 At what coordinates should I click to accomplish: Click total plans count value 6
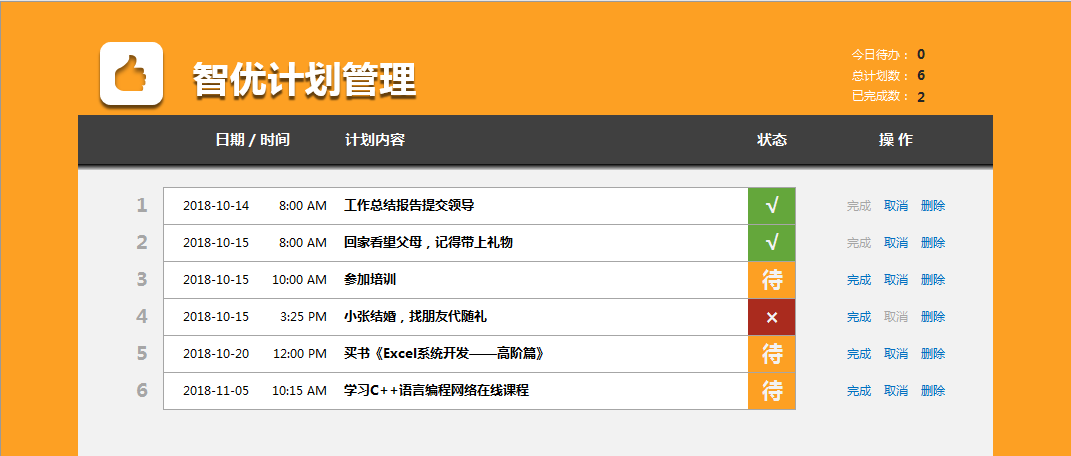[x=921, y=76]
